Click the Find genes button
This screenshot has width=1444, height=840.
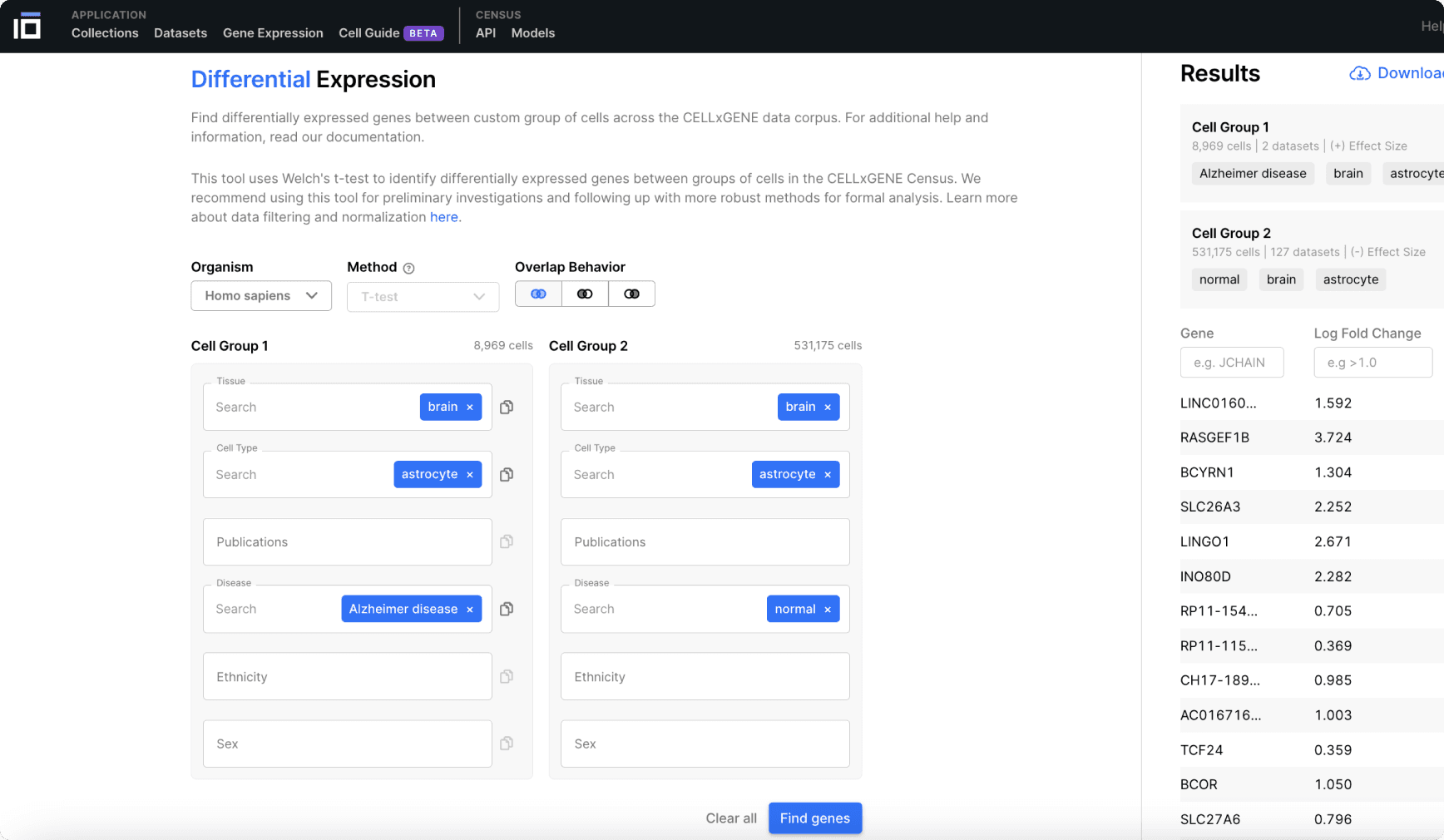815,818
